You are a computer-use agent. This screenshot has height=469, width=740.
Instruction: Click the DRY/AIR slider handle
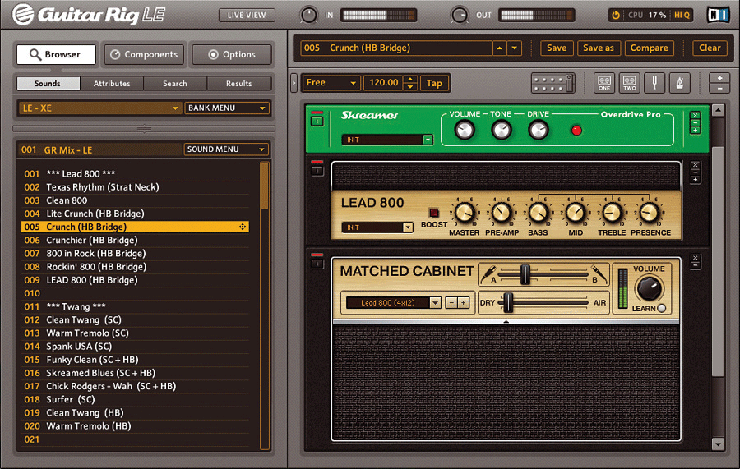508,302
